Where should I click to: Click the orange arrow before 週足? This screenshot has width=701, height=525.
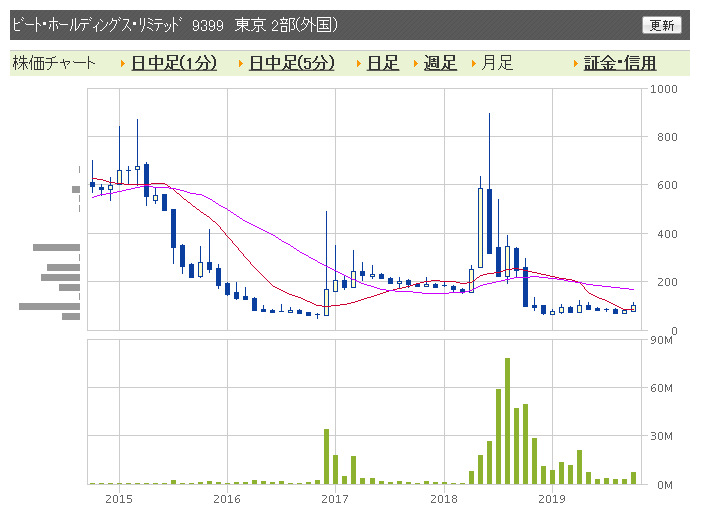(415, 64)
